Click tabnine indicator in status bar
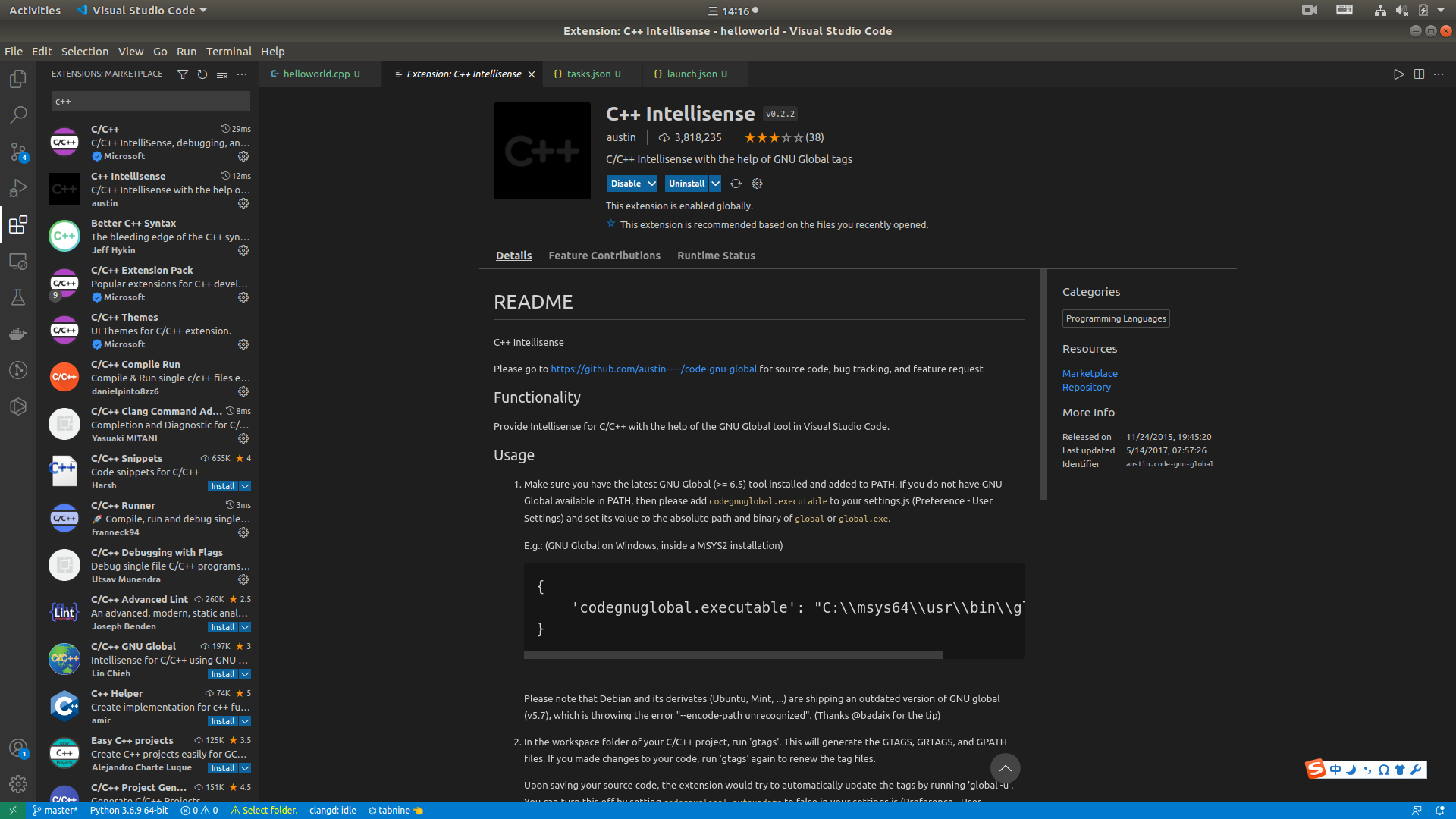This screenshot has width=1456, height=819. [395, 810]
